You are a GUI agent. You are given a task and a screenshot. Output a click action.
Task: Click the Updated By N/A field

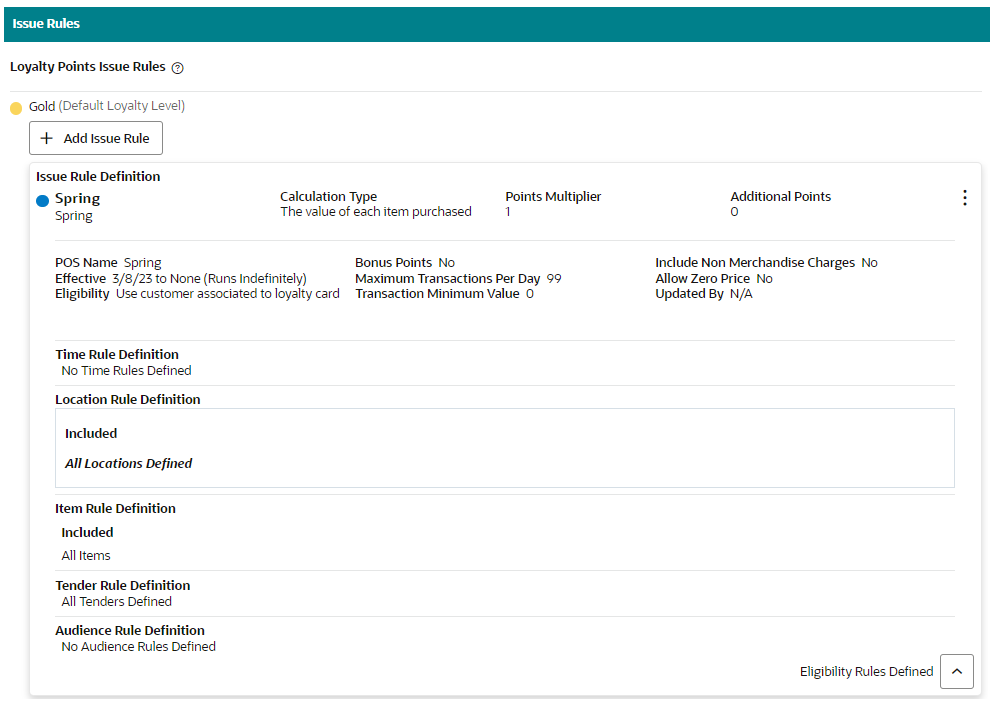pyautogui.click(x=703, y=294)
